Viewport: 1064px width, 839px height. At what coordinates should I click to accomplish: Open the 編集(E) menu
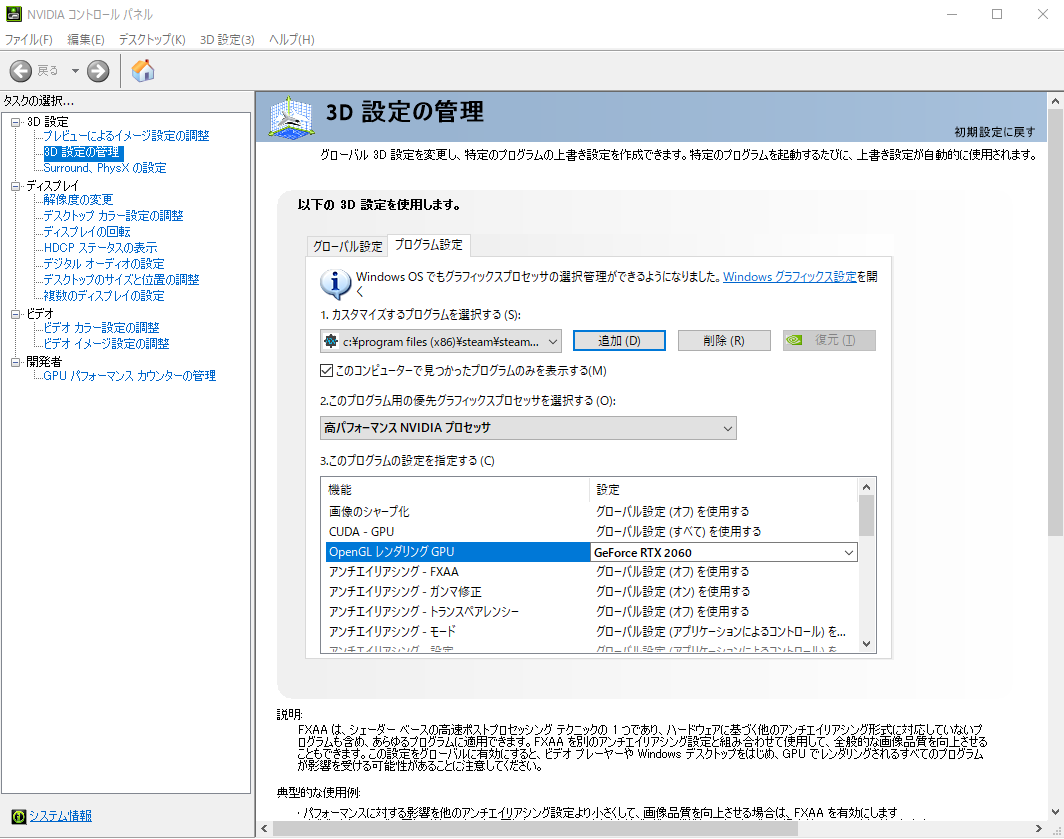pos(86,39)
